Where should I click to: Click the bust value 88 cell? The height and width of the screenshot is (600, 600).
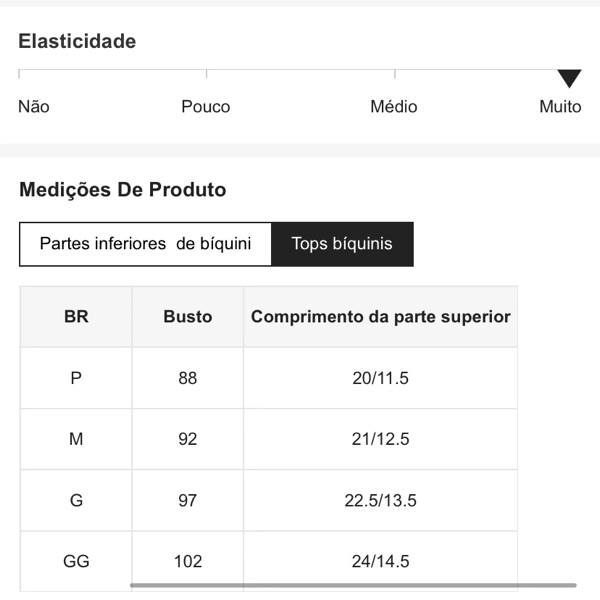pos(188,378)
